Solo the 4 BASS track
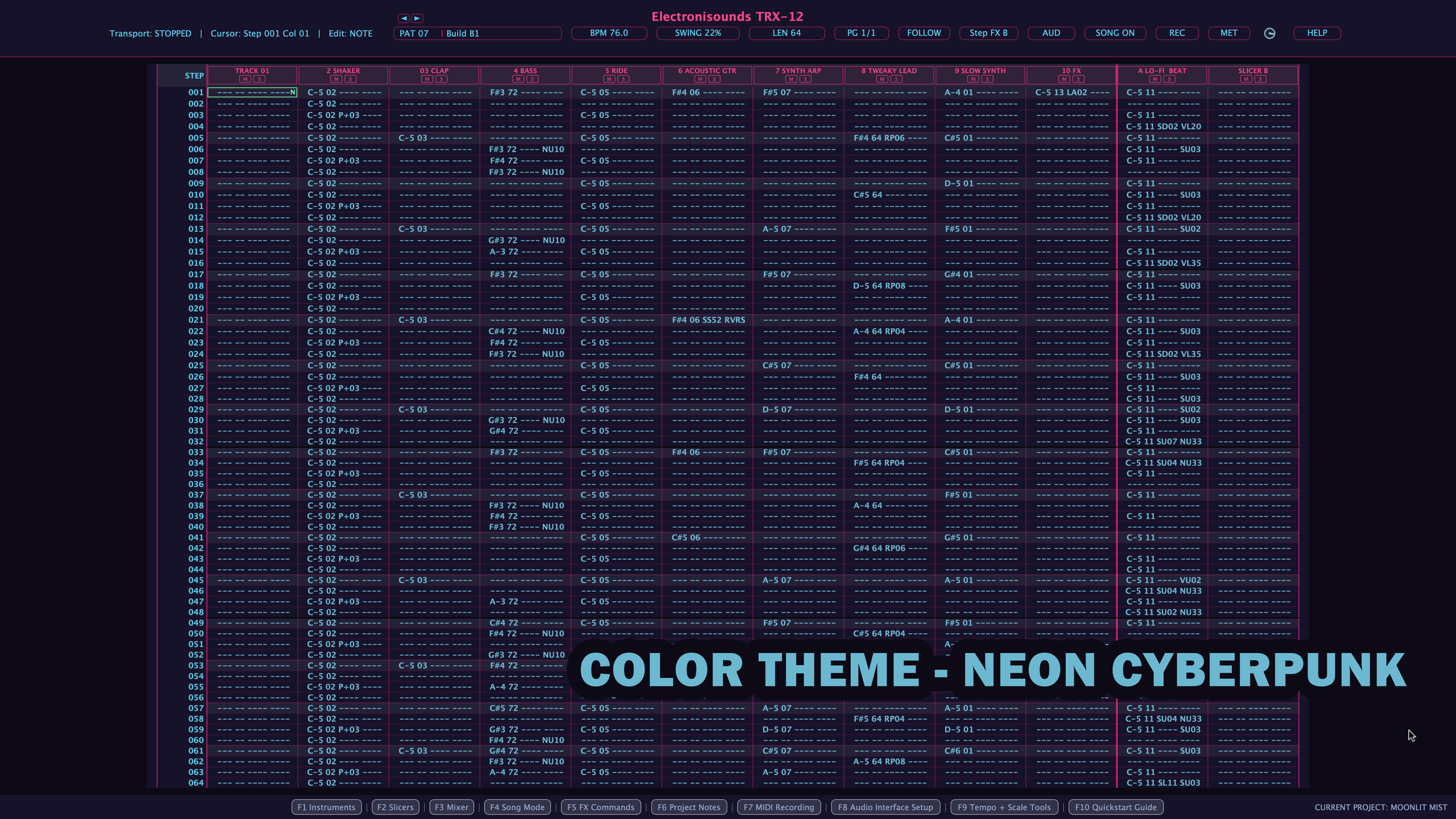This screenshot has height=819, width=1456. coord(532,79)
